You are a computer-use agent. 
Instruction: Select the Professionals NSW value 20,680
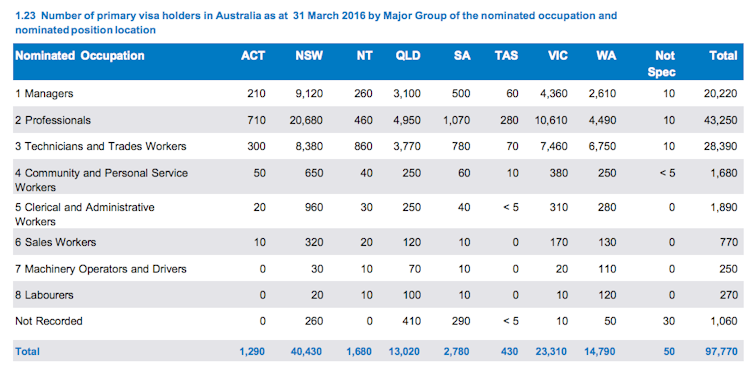[x=304, y=120]
